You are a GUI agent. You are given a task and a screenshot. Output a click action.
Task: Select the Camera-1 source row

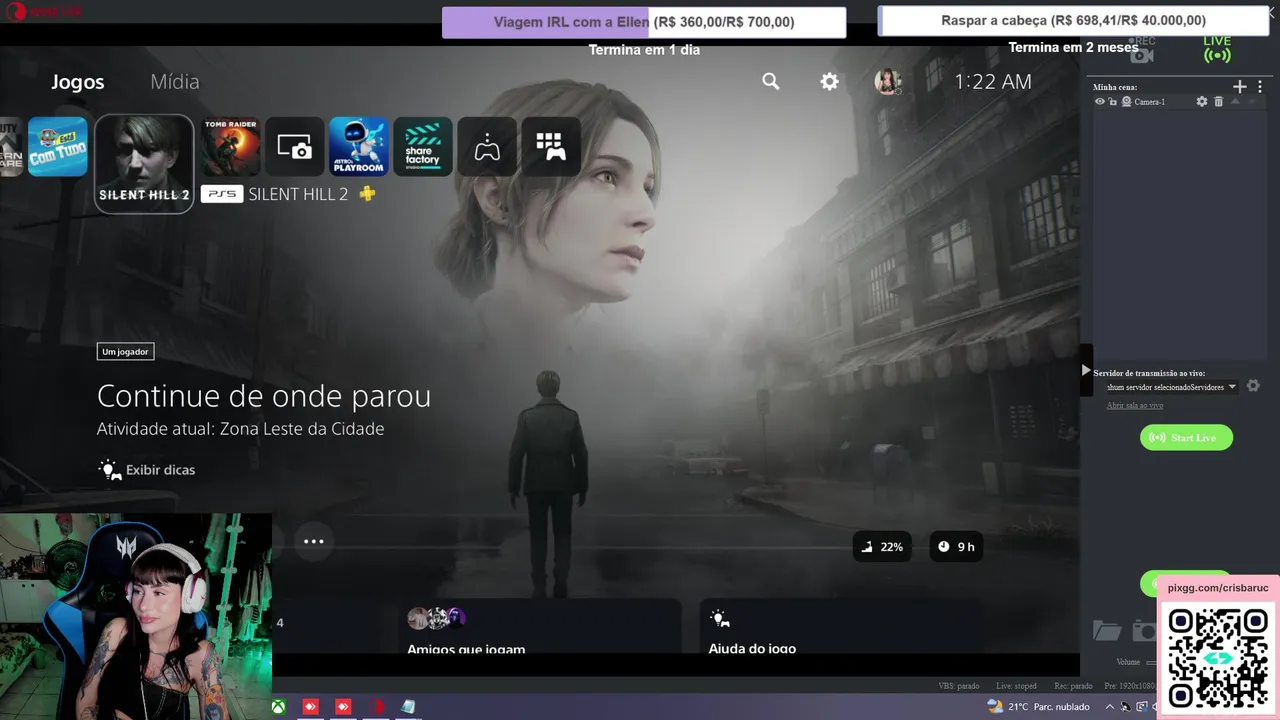click(1179, 102)
